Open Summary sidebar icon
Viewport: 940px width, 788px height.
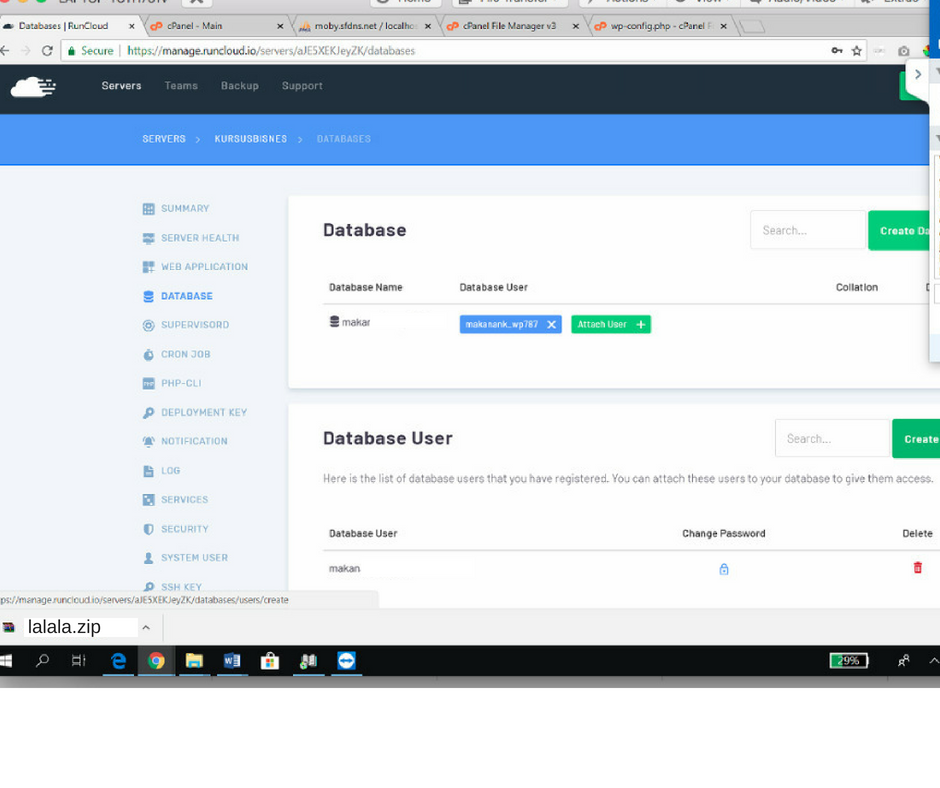148,209
